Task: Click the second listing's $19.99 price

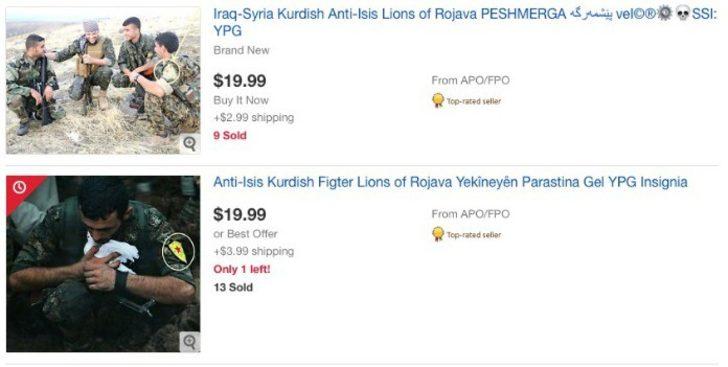Action: [x=240, y=215]
